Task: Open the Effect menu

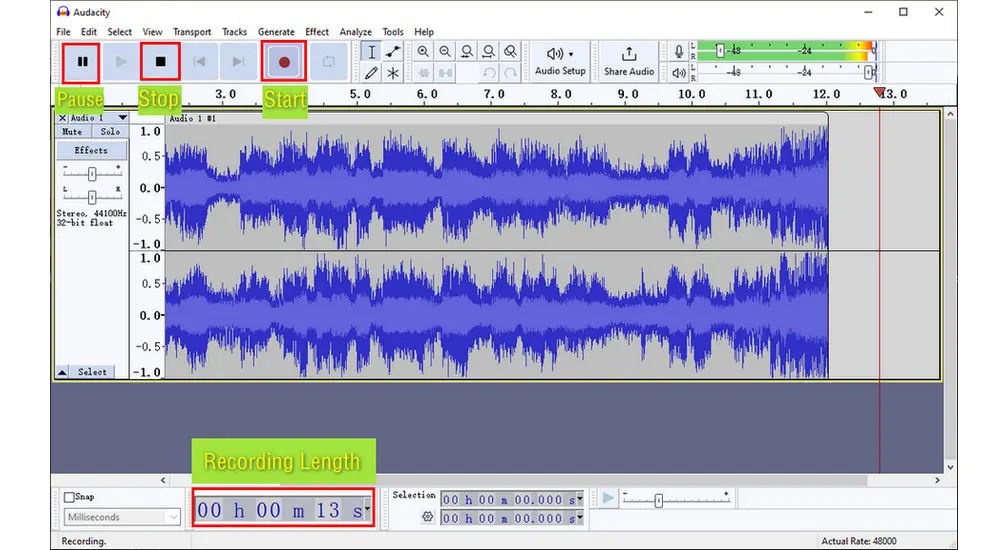Action: coord(317,32)
